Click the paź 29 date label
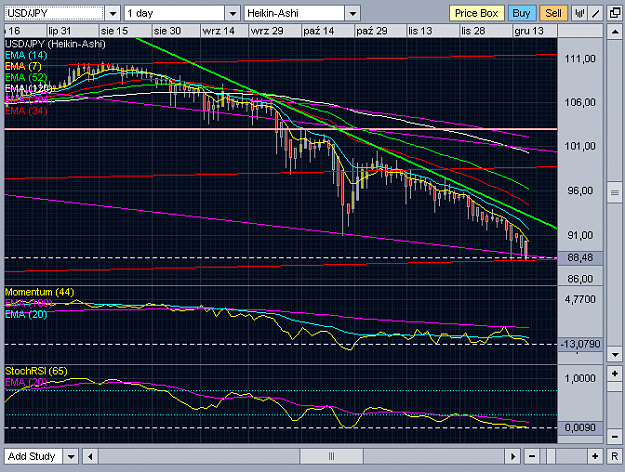This screenshot has height=472, width=625. pyautogui.click(x=372, y=31)
